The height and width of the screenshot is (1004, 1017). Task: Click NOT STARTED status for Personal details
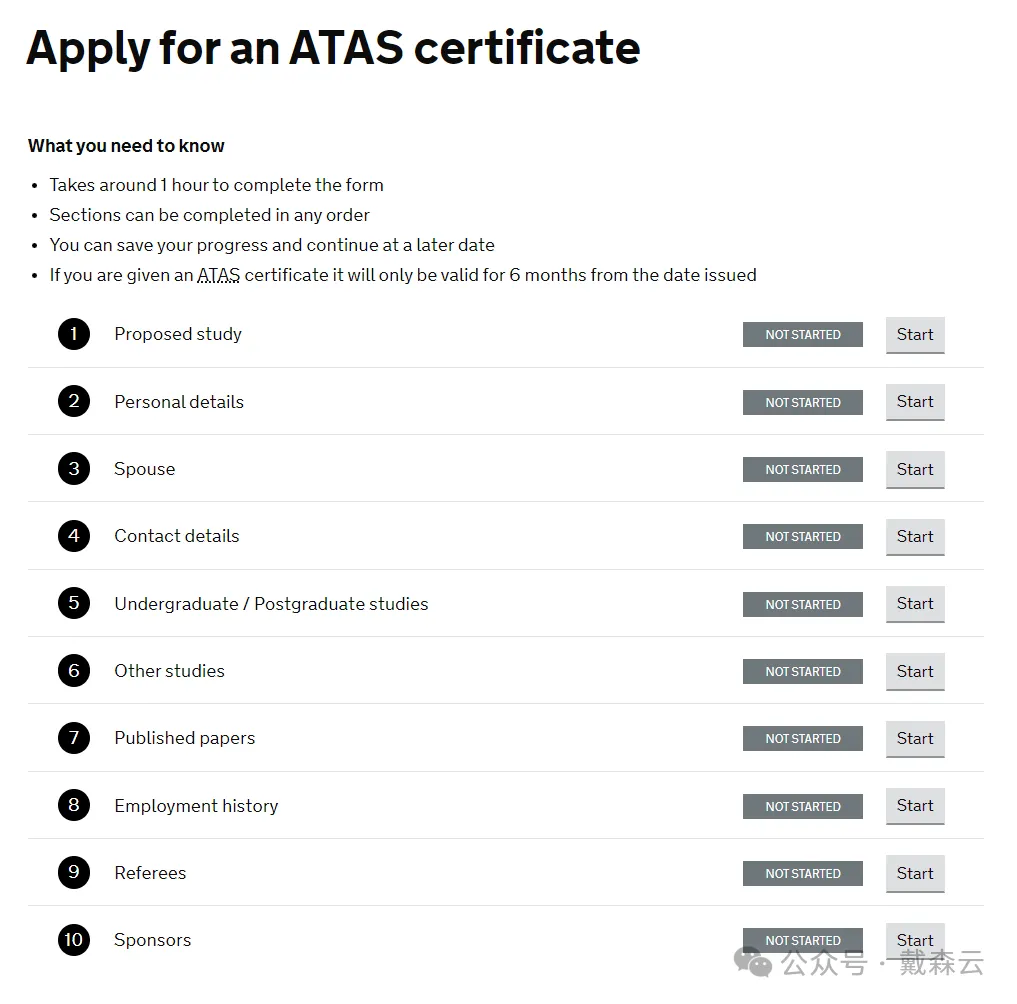point(802,402)
